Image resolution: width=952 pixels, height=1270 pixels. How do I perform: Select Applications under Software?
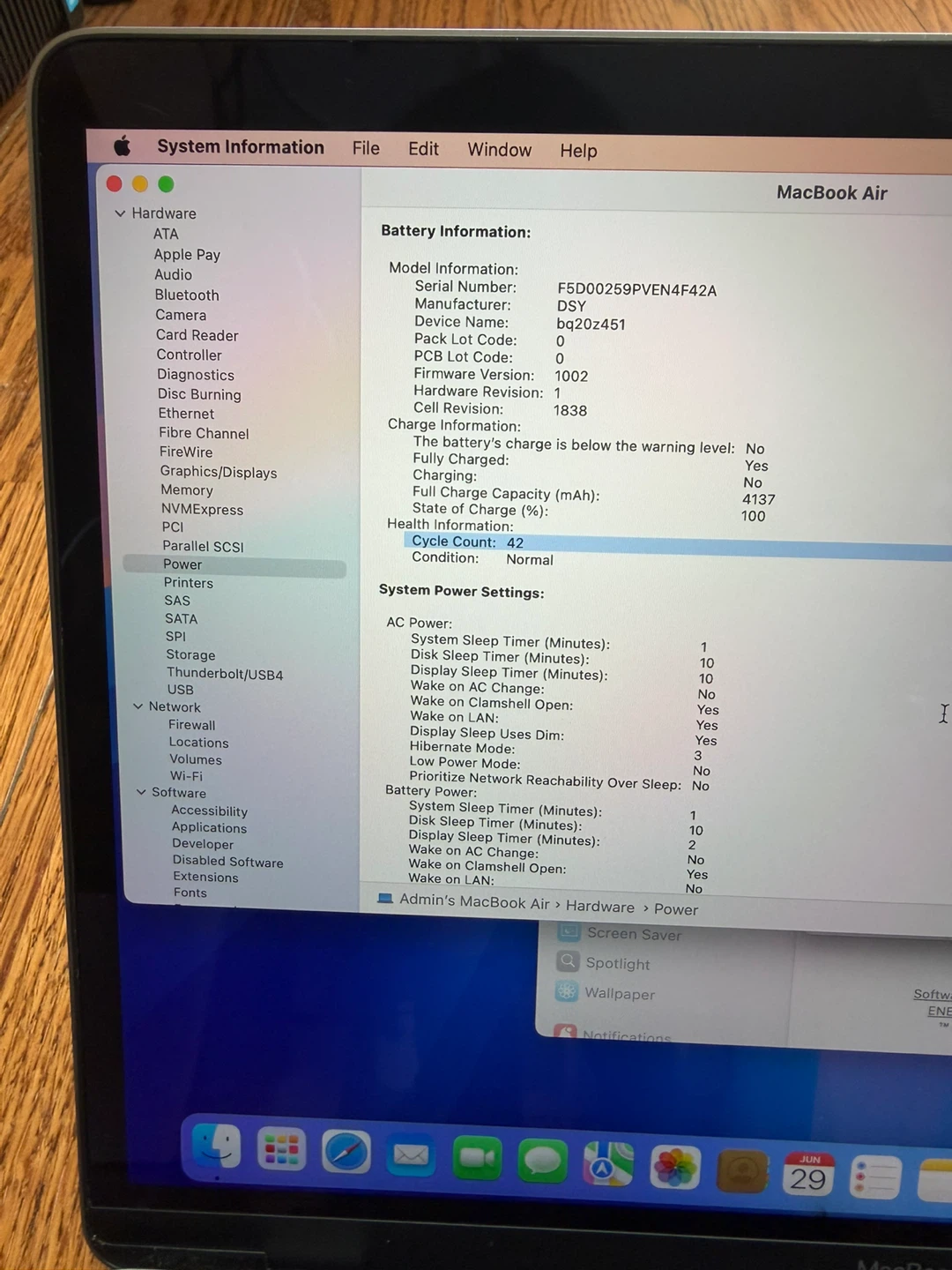209,827
